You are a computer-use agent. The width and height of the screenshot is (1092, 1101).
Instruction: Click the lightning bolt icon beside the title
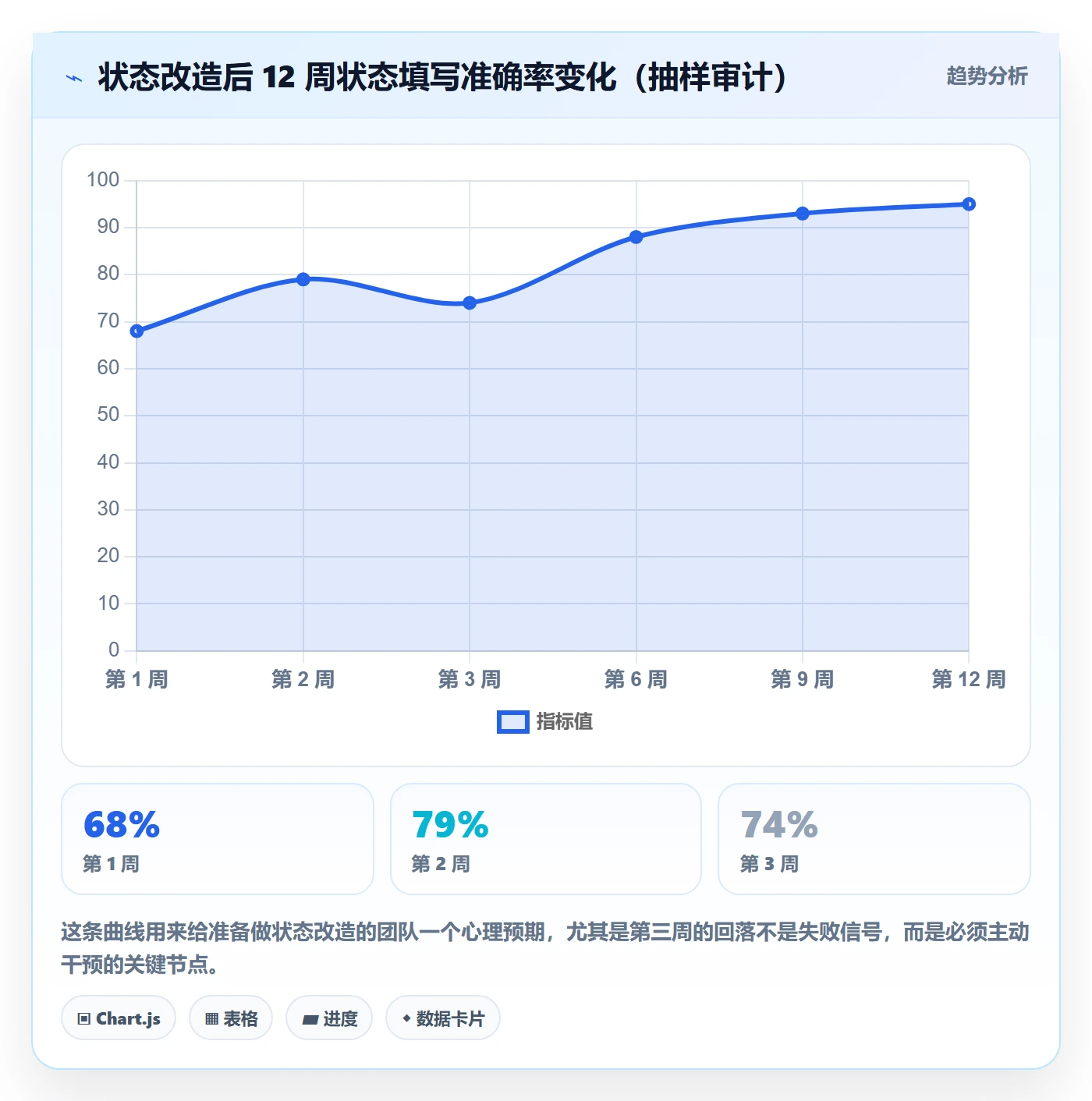74,78
